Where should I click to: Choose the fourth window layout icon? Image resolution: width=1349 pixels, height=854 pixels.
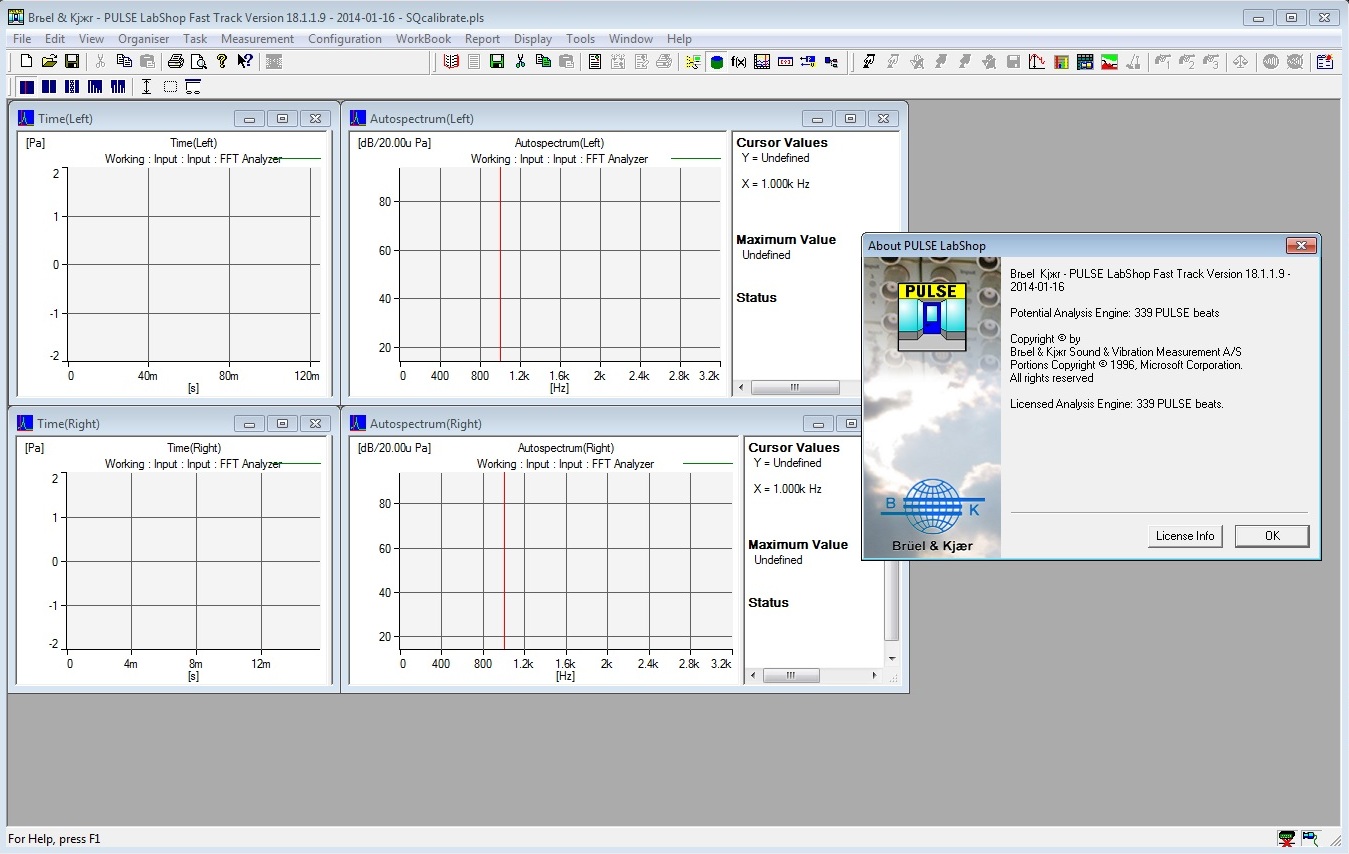(95, 87)
